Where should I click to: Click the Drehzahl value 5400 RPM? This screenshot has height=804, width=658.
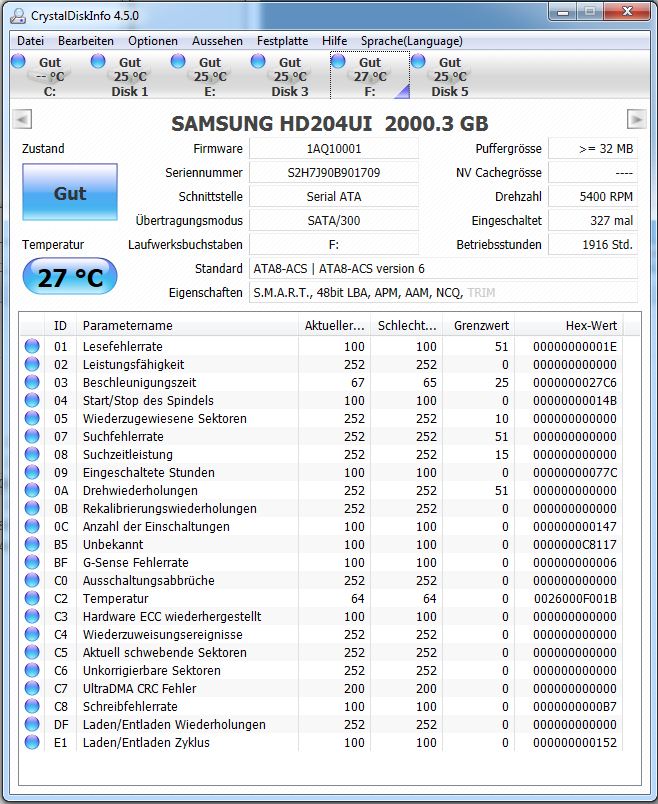coord(593,196)
